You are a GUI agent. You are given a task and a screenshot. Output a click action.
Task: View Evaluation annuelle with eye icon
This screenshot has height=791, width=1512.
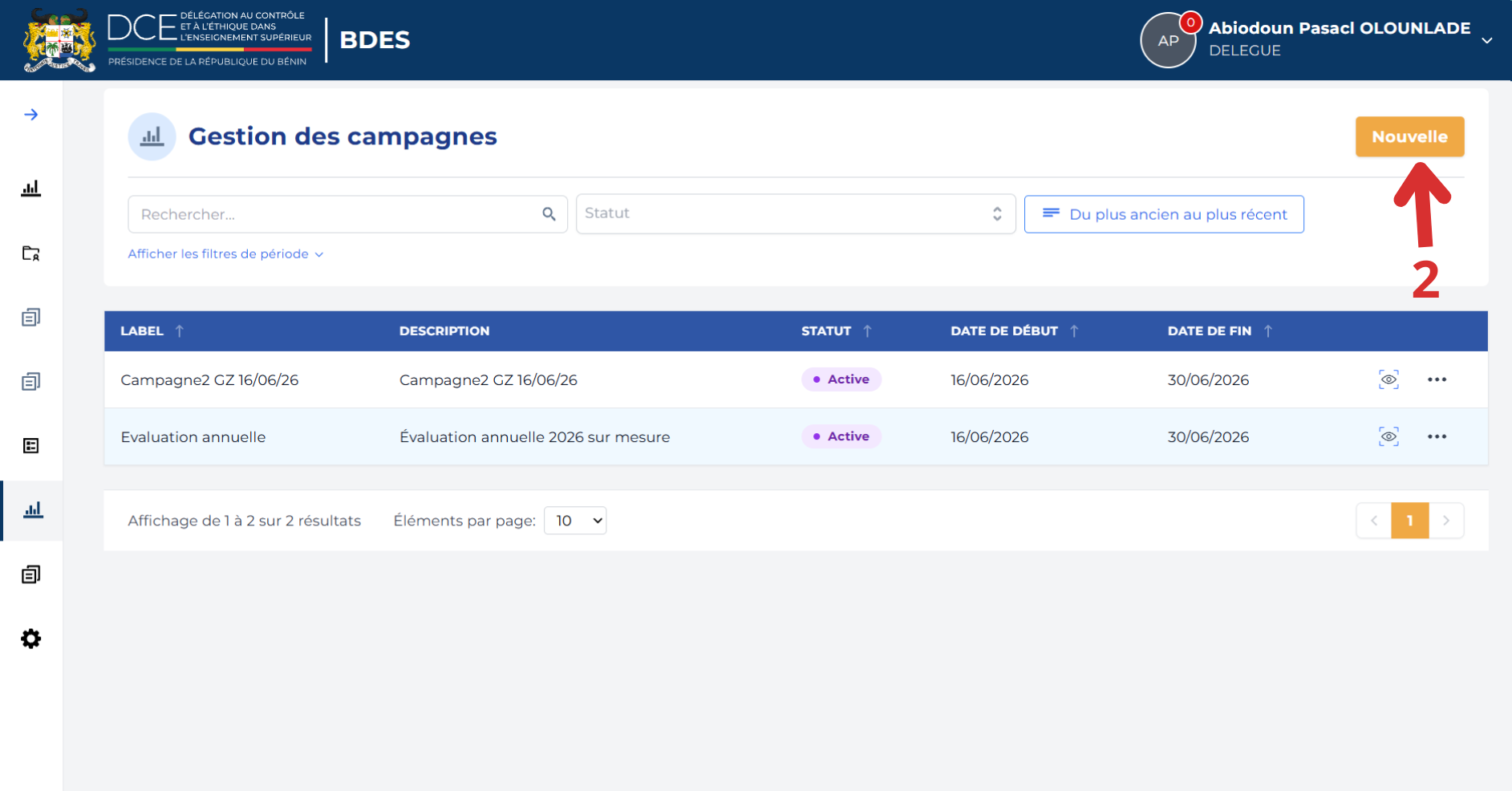pos(1388,436)
